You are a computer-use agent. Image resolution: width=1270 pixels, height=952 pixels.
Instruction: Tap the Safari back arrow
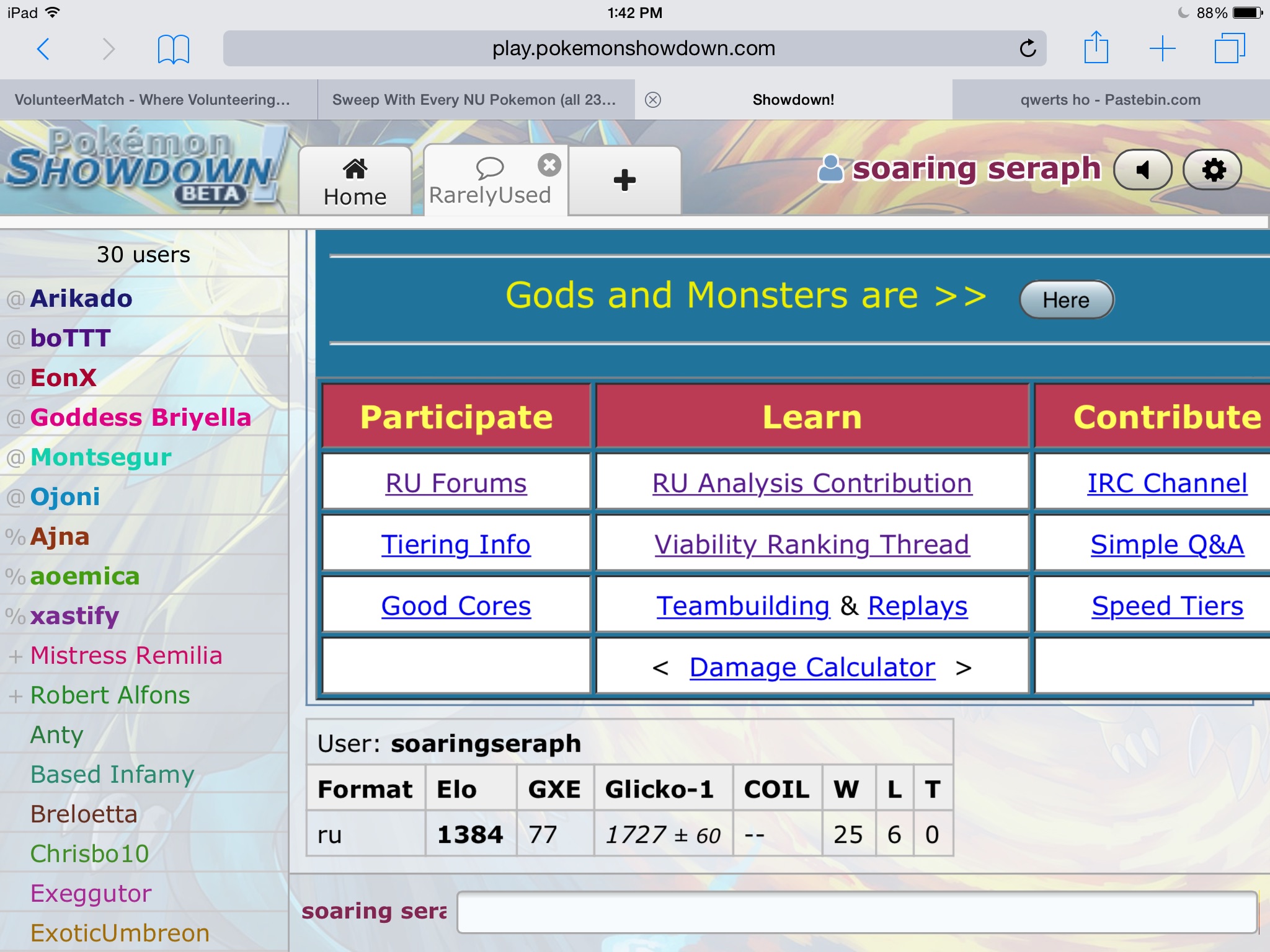[x=43, y=48]
